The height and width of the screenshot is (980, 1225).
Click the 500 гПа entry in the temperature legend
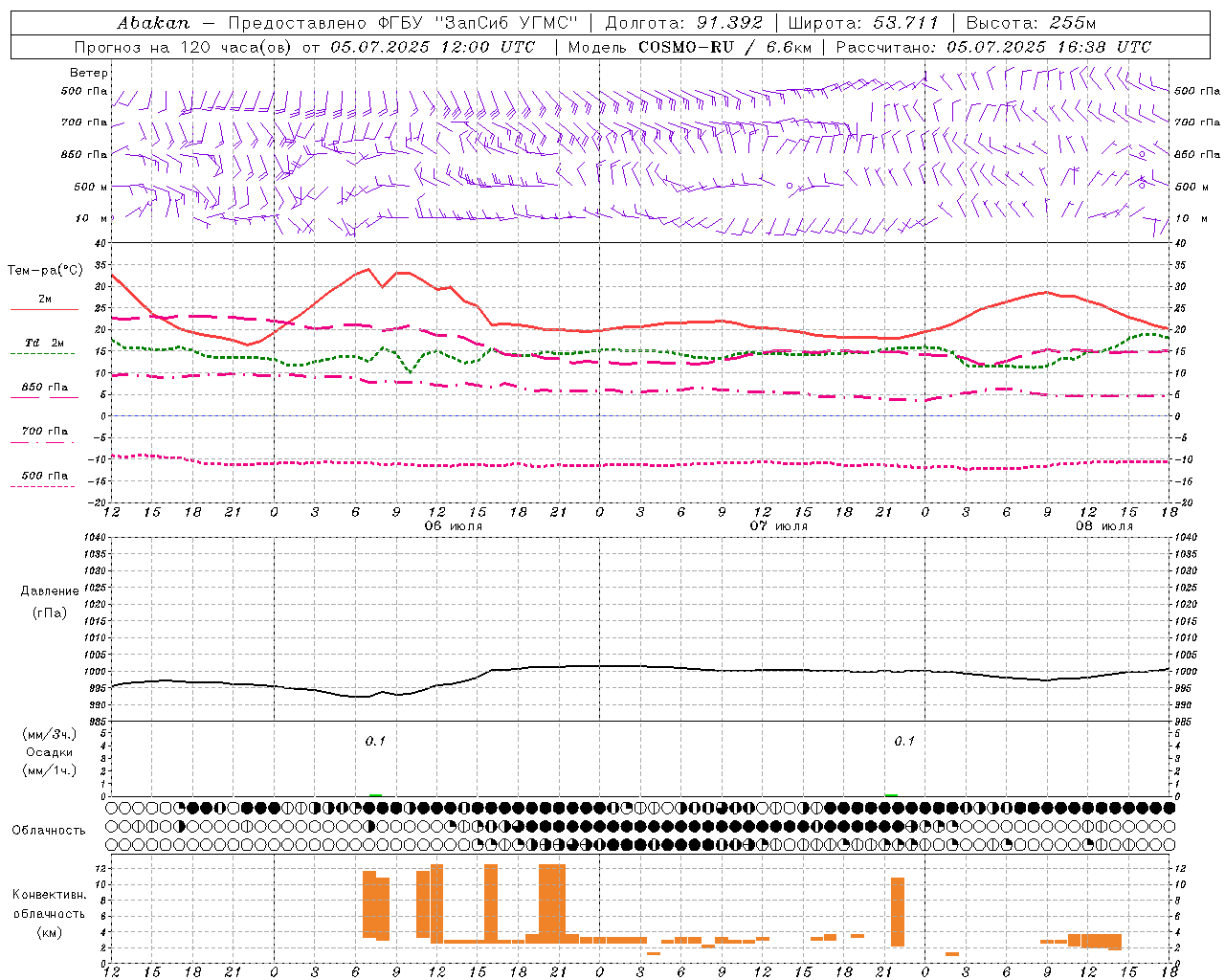coord(45,476)
